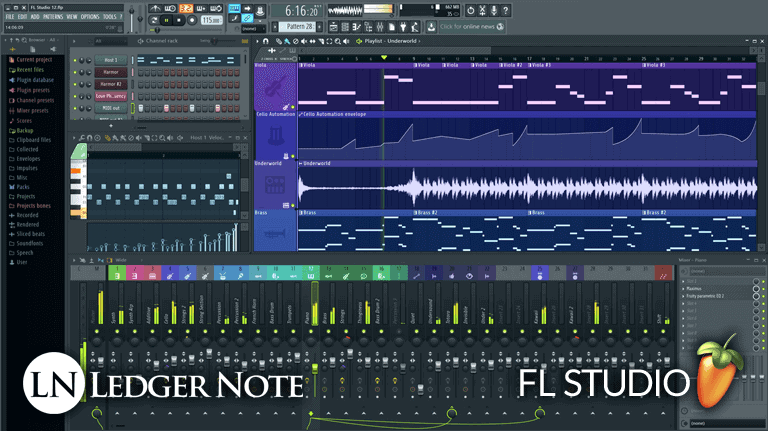The width and height of the screenshot is (768, 431).
Task: Toggle the metronome icon
Action: [x=155, y=8]
